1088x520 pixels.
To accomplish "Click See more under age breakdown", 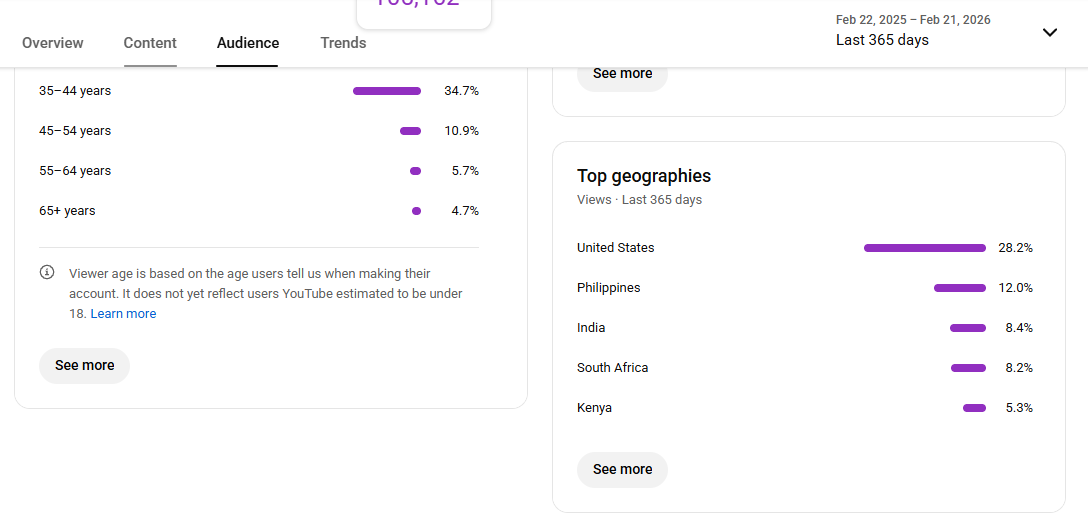I will (x=84, y=366).
